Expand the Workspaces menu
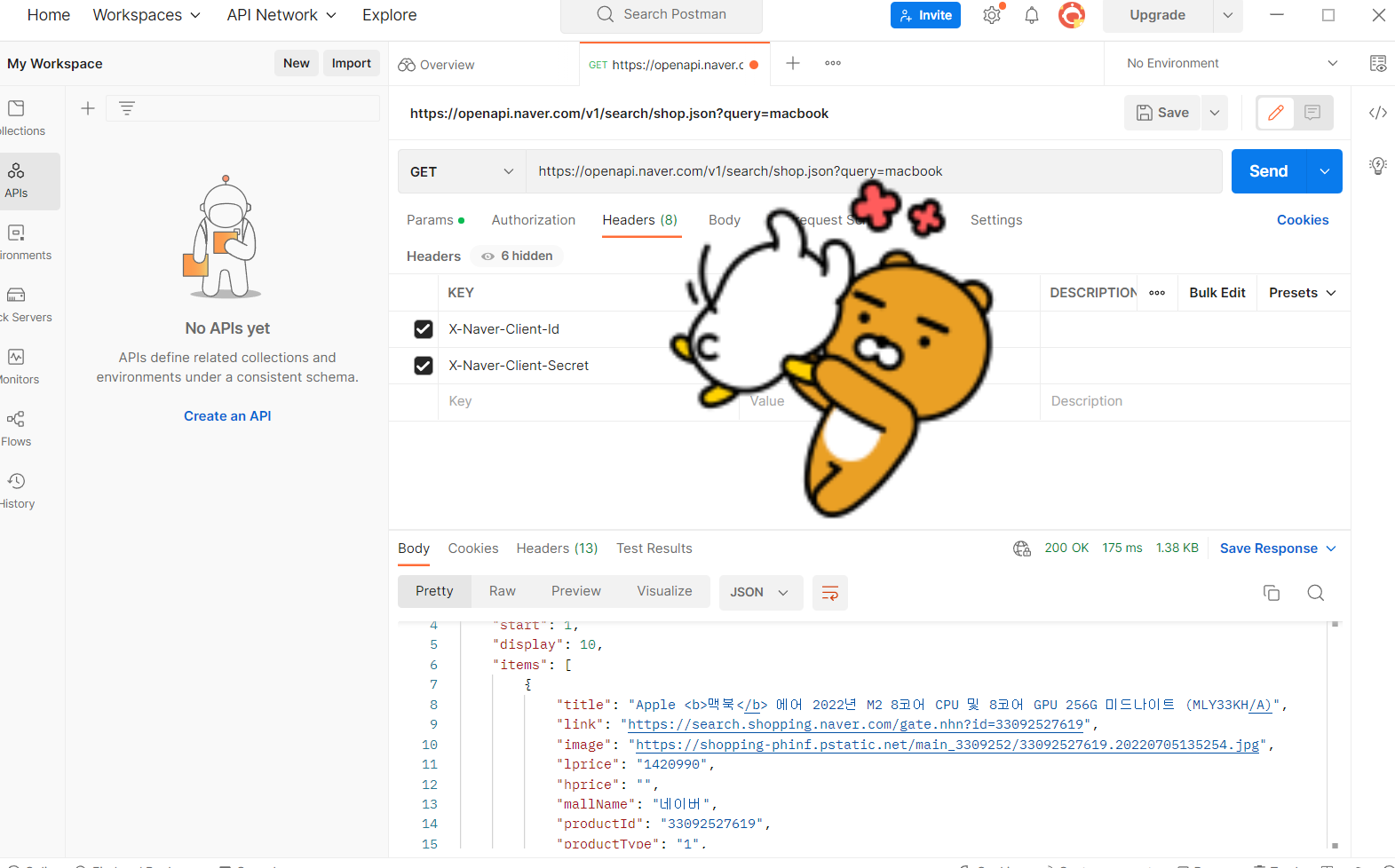Viewport: 1395px width, 868px height. tap(147, 15)
